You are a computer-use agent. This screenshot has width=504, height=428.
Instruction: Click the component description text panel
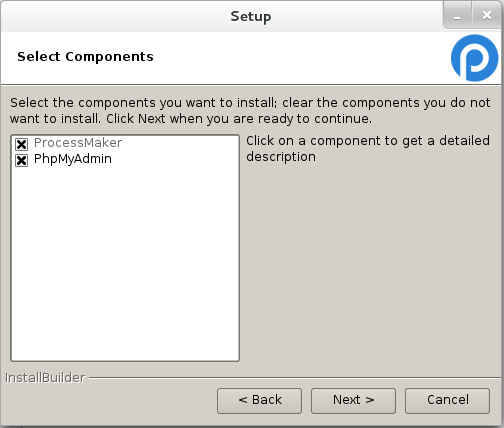(x=368, y=149)
